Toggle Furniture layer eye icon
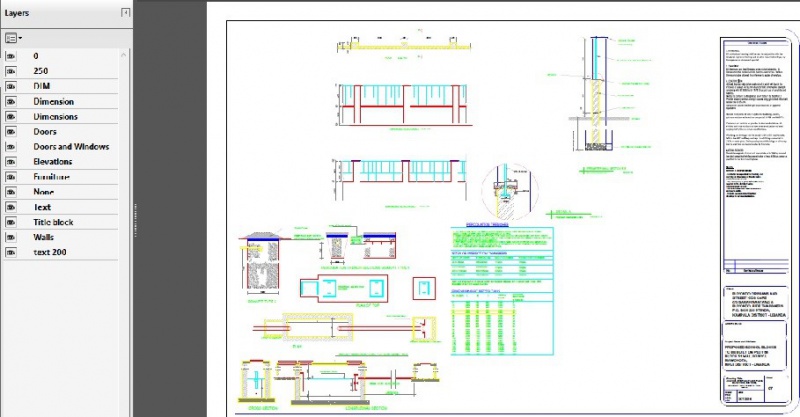The image size is (800, 417). [x=11, y=177]
